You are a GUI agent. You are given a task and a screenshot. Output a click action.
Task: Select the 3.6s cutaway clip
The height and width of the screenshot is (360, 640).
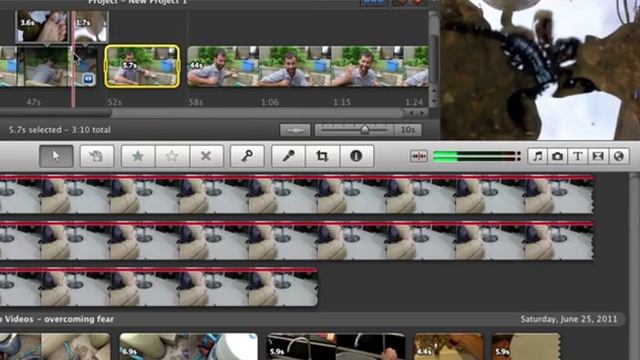click(42, 27)
